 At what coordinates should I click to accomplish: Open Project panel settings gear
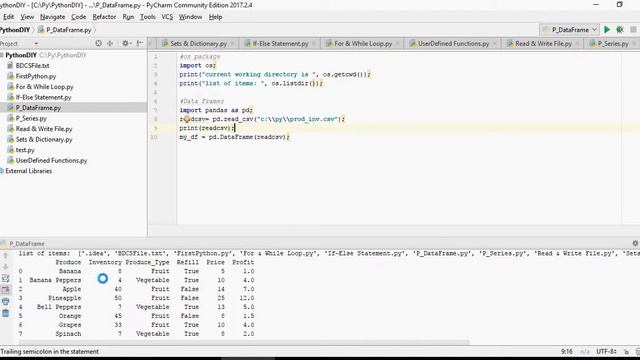[x=126, y=43]
